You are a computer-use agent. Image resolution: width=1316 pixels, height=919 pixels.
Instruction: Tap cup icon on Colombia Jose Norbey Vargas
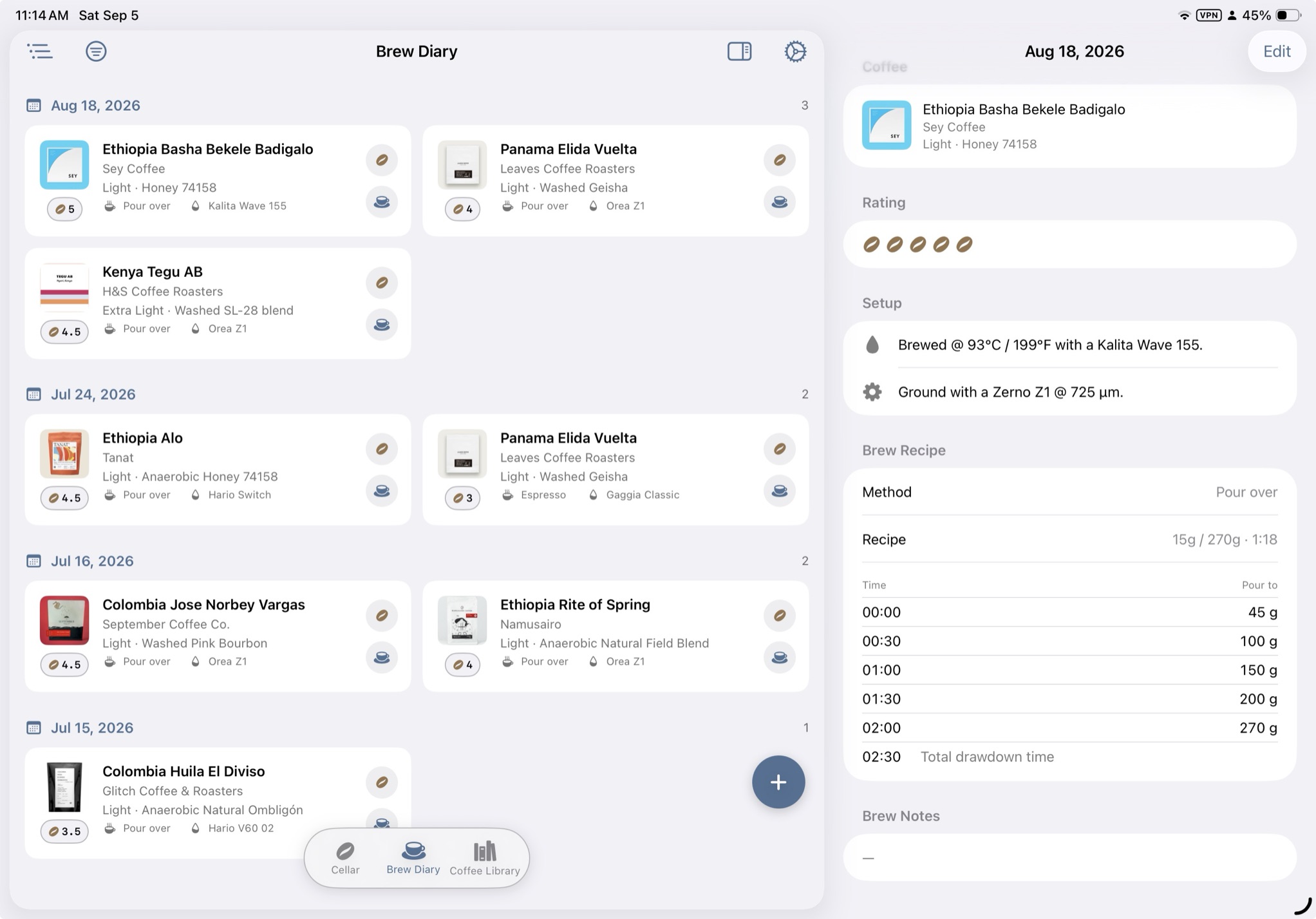(382, 658)
